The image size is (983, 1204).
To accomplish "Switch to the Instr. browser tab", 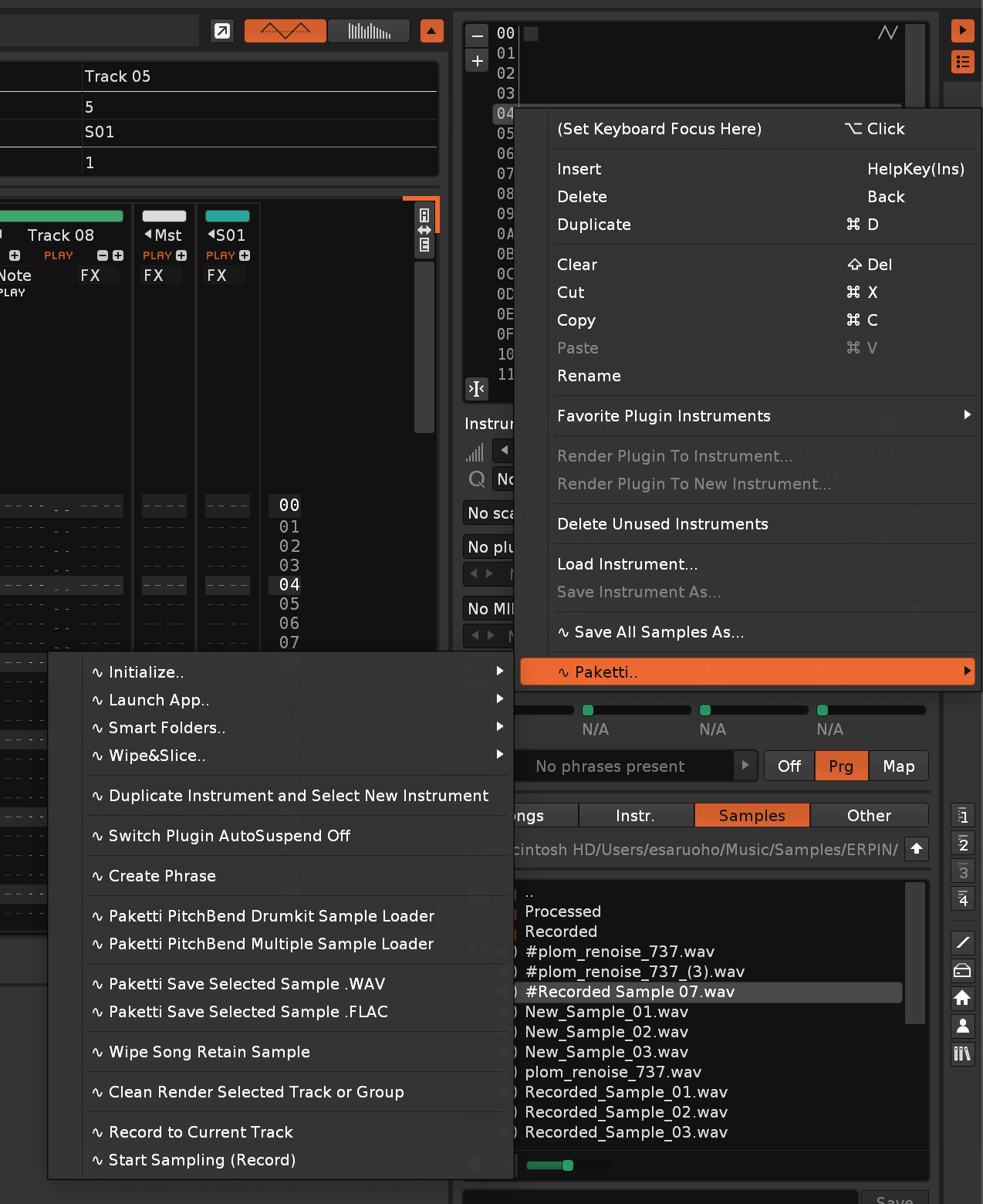I will tap(635, 816).
